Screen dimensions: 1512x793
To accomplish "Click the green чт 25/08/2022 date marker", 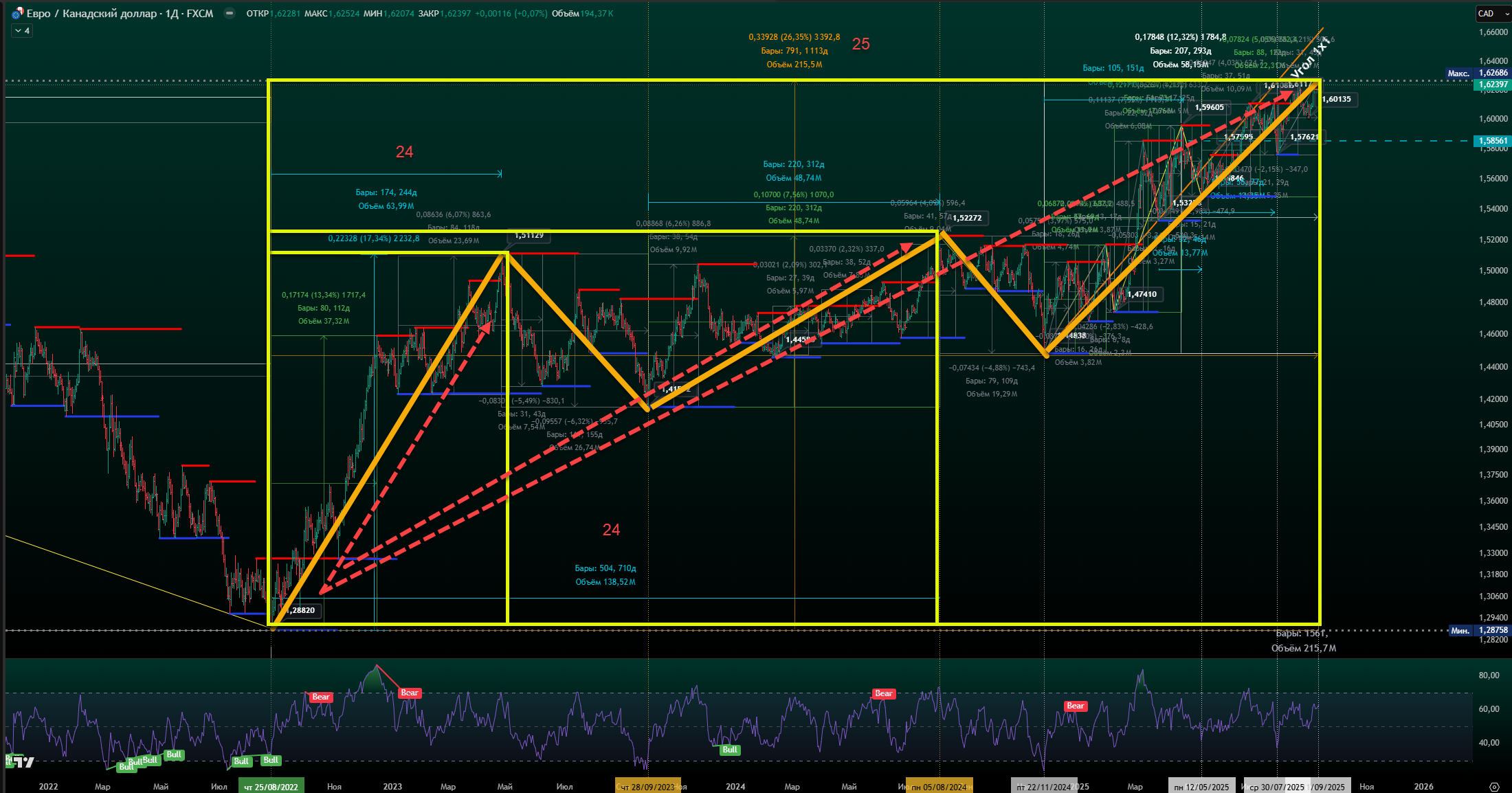I will click(x=271, y=787).
